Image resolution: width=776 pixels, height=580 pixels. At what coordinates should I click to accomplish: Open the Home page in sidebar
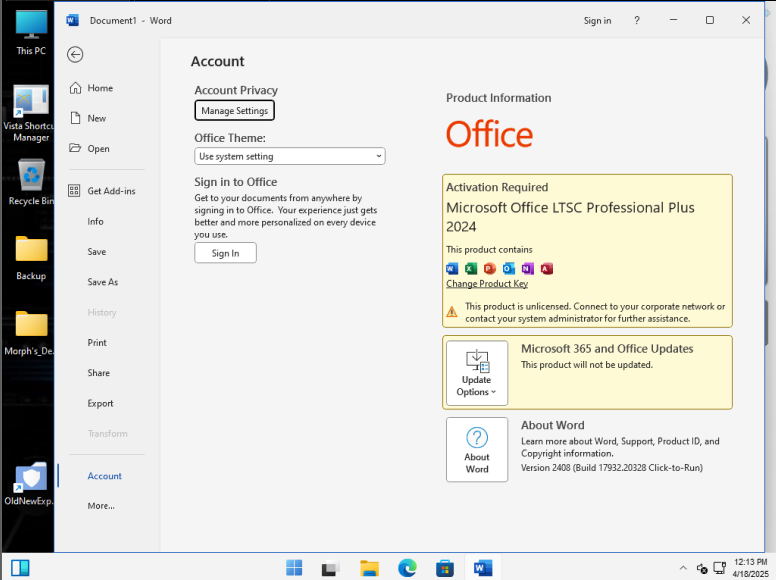[100, 88]
